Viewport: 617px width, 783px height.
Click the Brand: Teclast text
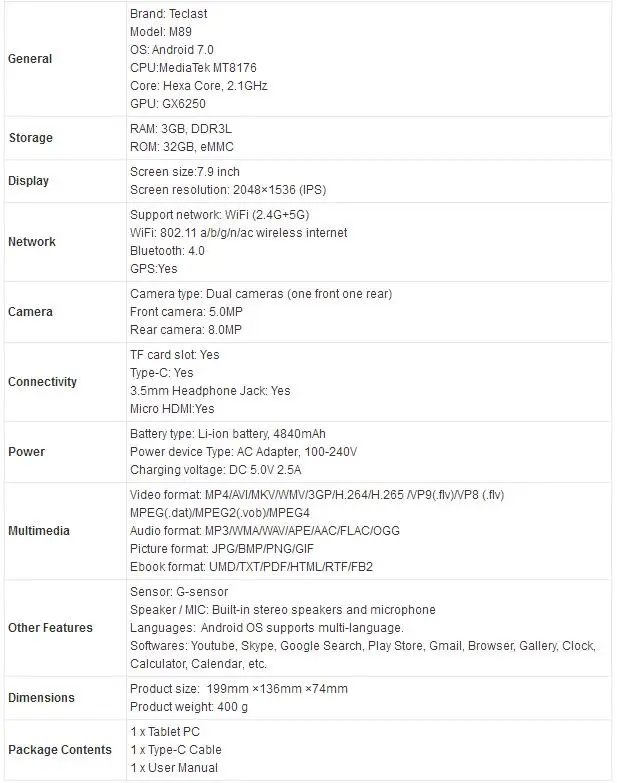point(169,14)
